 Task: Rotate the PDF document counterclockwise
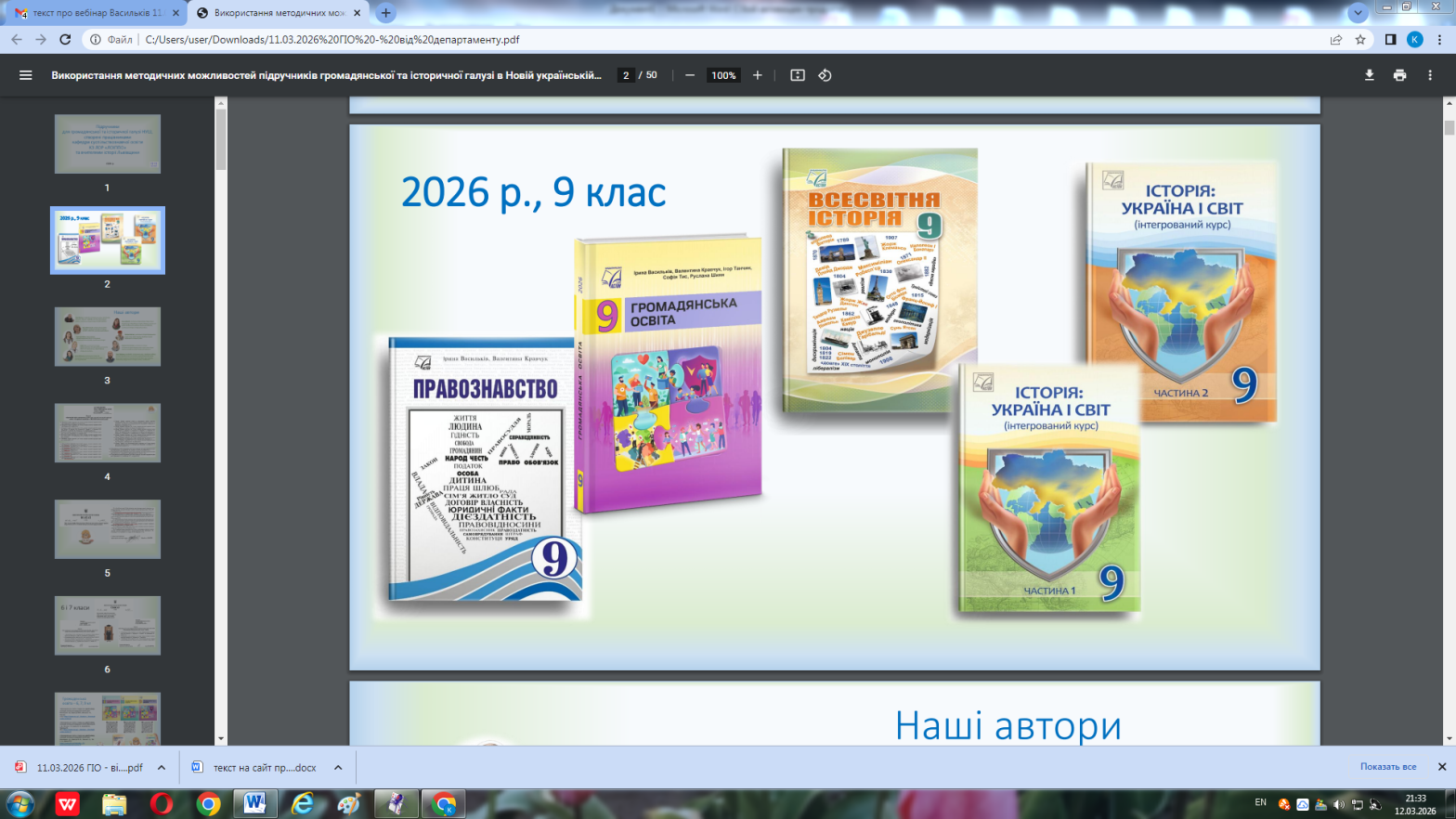pos(825,75)
